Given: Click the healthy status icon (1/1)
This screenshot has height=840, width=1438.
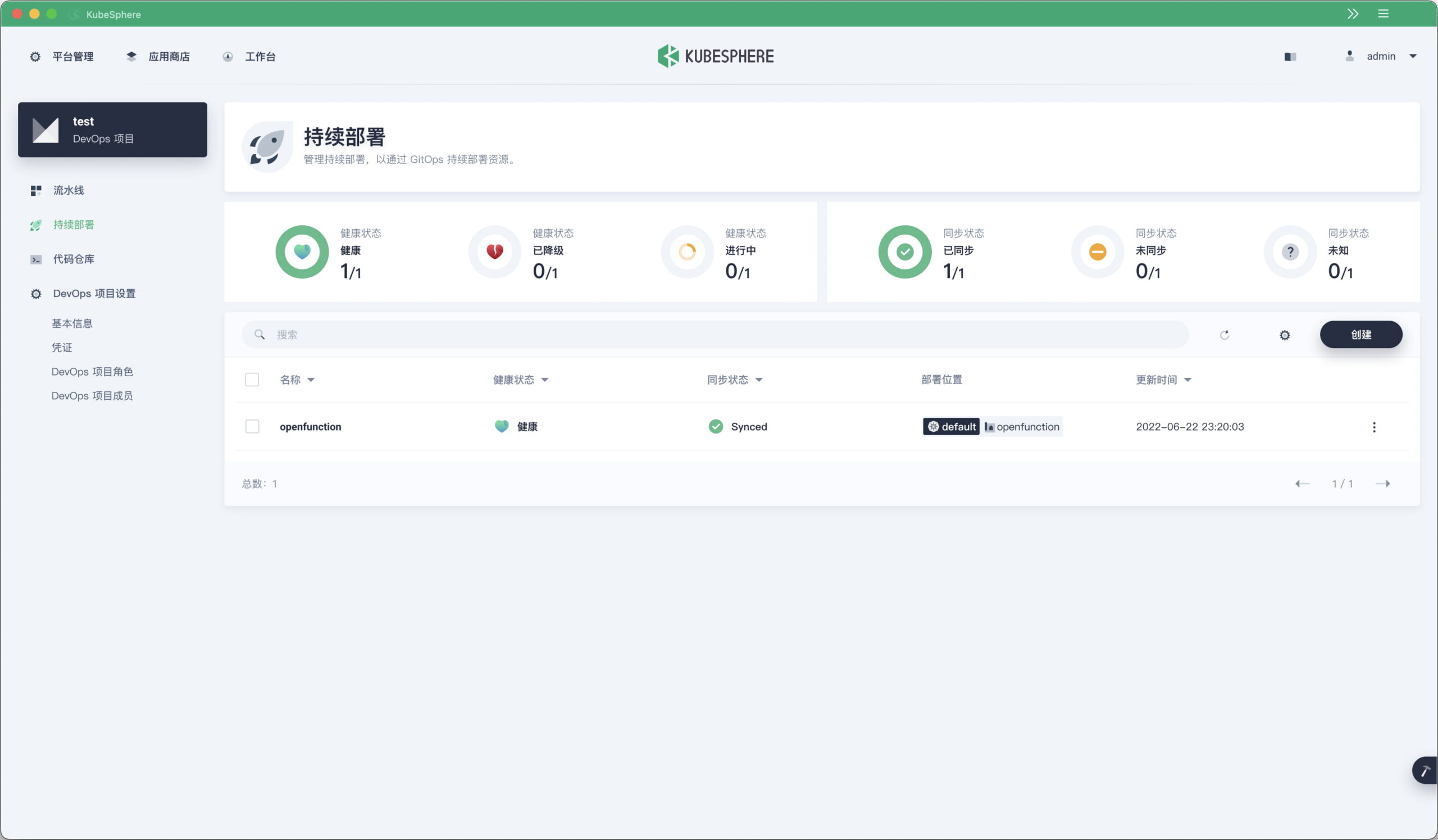Looking at the screenshot, I should coord(300,252).
